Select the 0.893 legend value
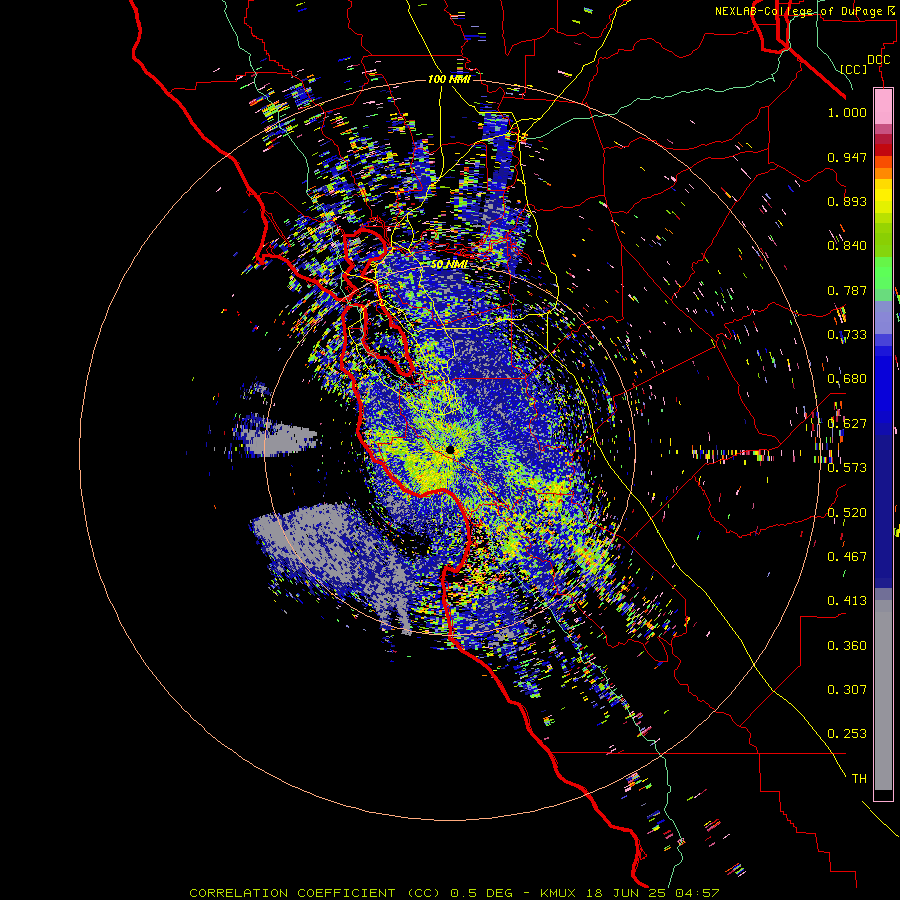The image size is (900, 900). (847, 201)
